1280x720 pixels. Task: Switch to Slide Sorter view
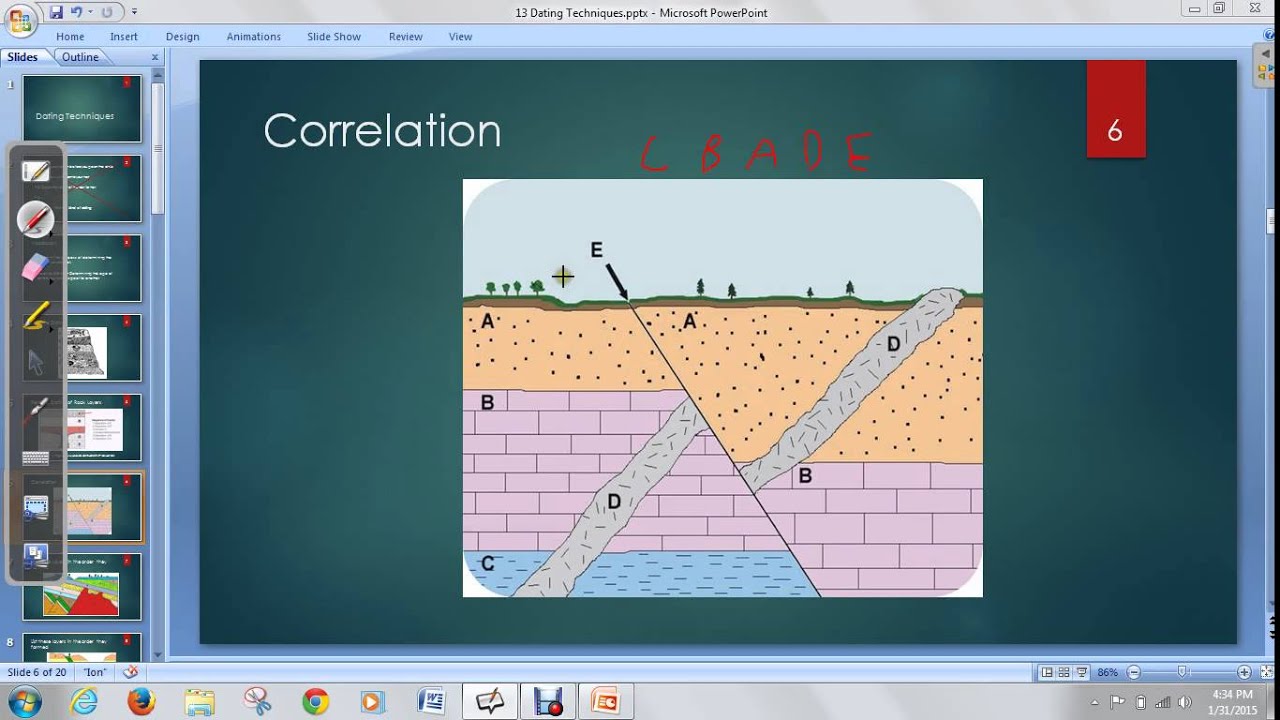[x=1064, y=672]
